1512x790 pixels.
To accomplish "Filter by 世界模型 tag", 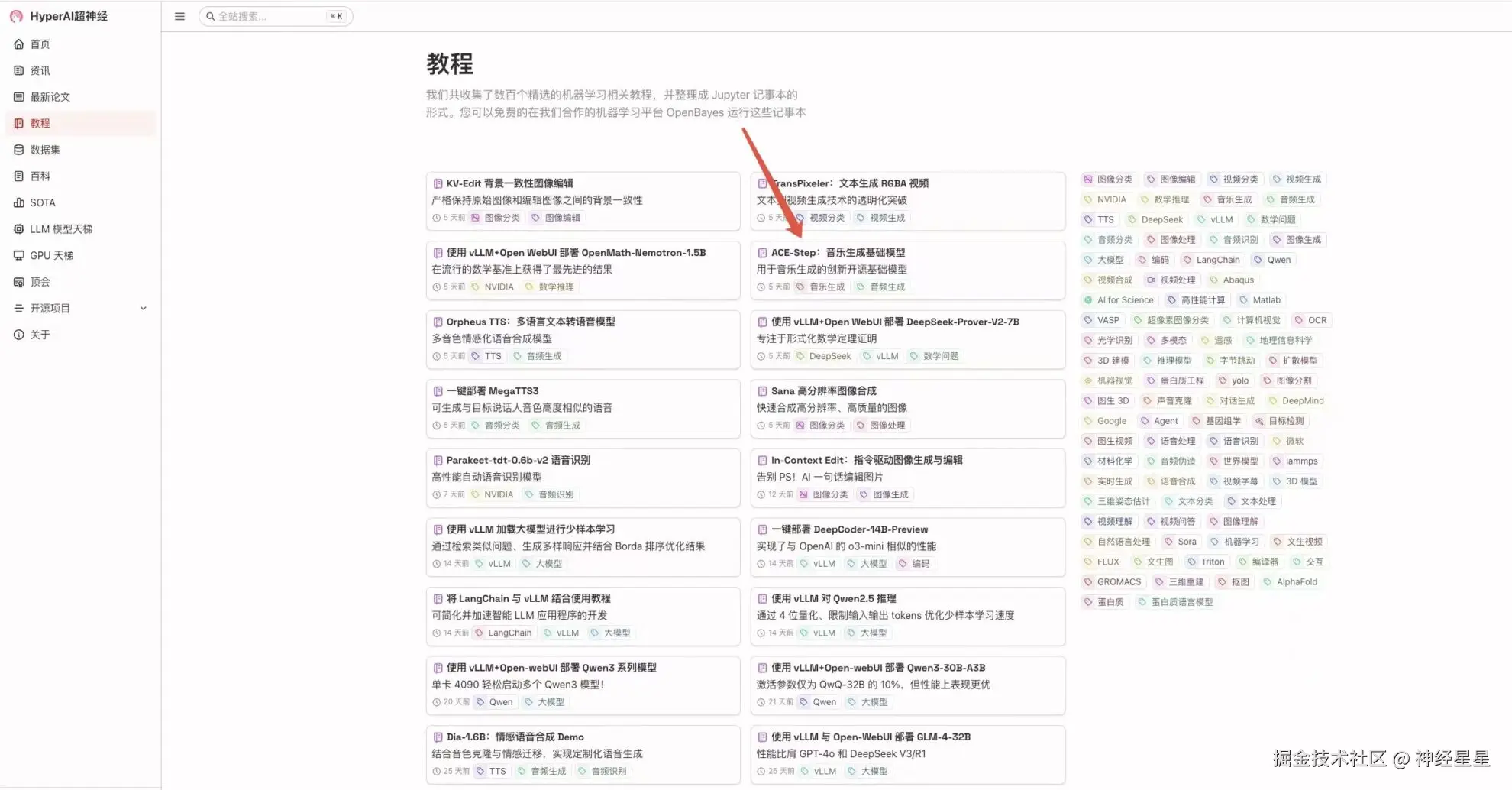I will [1234, 461].
